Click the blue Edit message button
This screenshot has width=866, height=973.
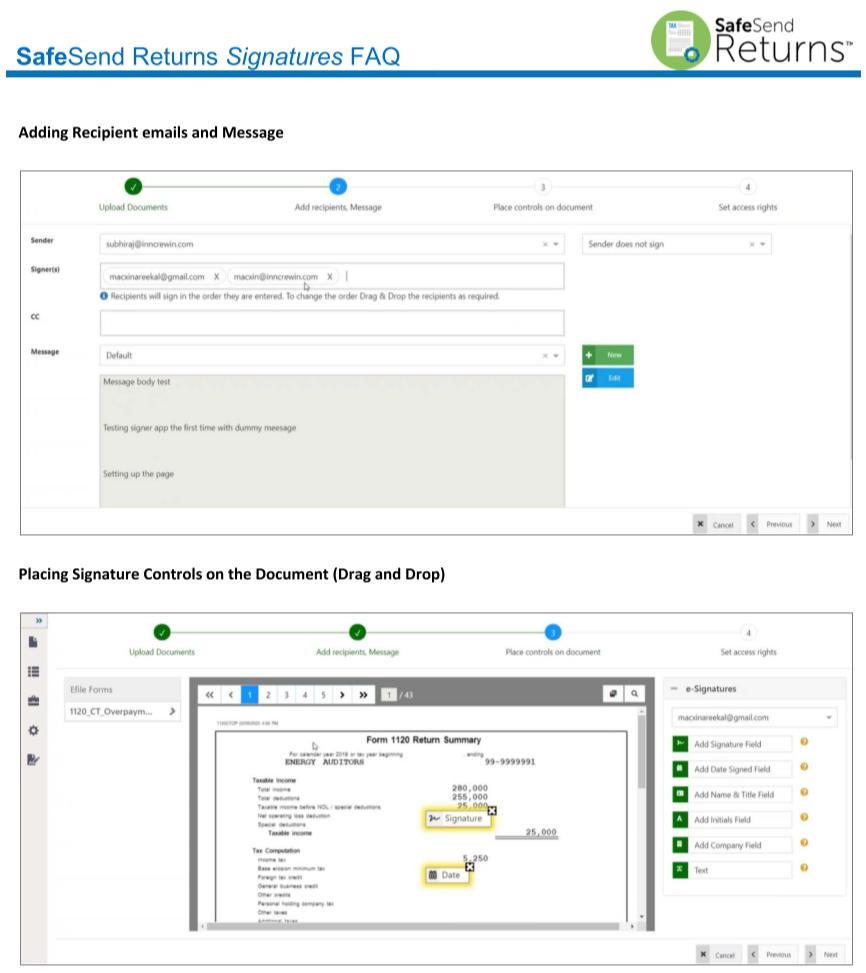point(608,378)
